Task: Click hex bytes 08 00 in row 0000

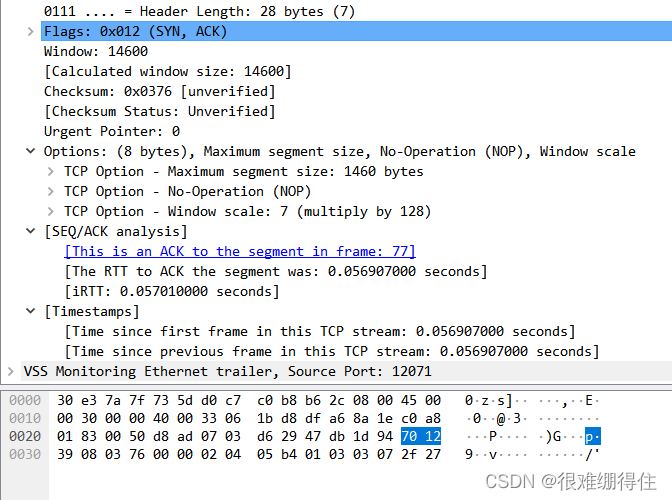Action: coord(373,400)
